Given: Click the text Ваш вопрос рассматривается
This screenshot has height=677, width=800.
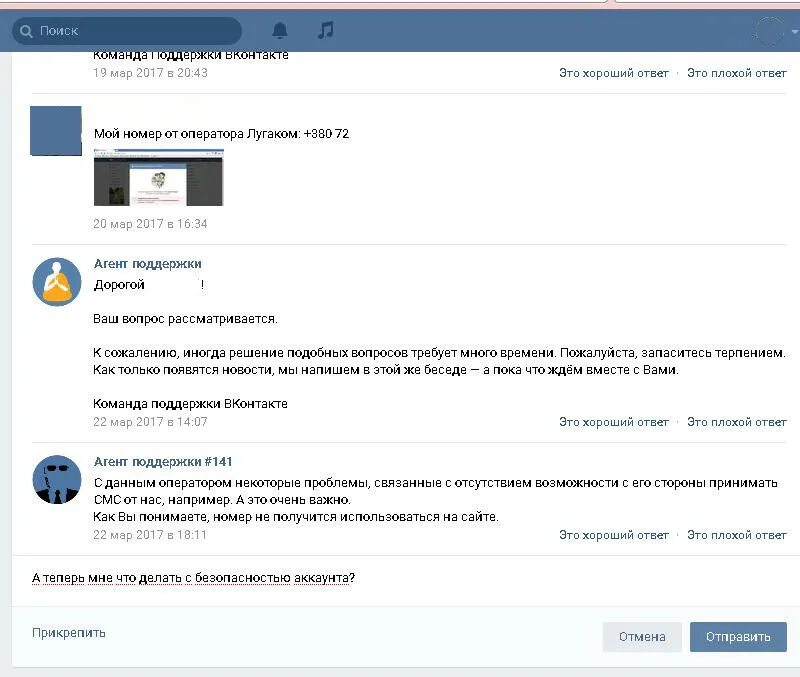Looking at the screenshot, I should (185, 319).
